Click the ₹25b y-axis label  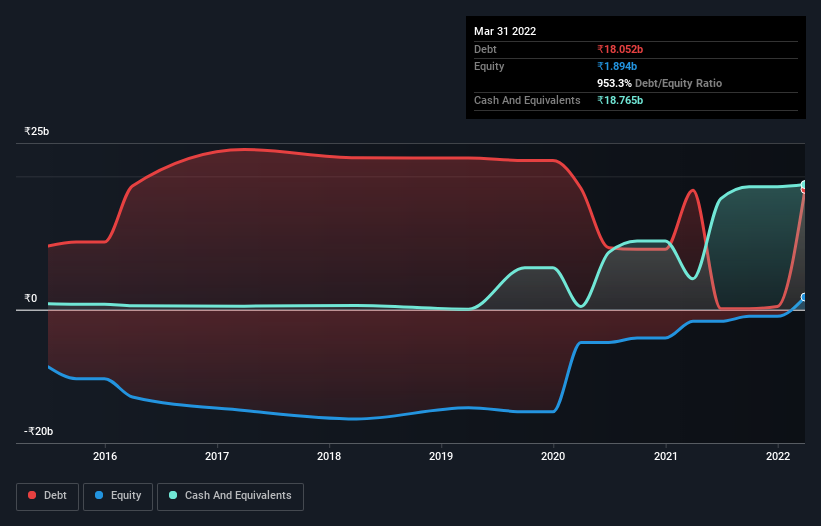tap(37, 131)
